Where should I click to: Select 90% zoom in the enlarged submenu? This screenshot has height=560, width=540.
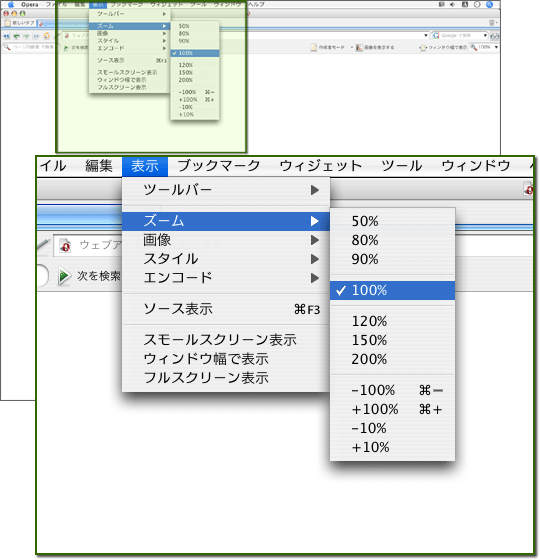coord(392,259)
